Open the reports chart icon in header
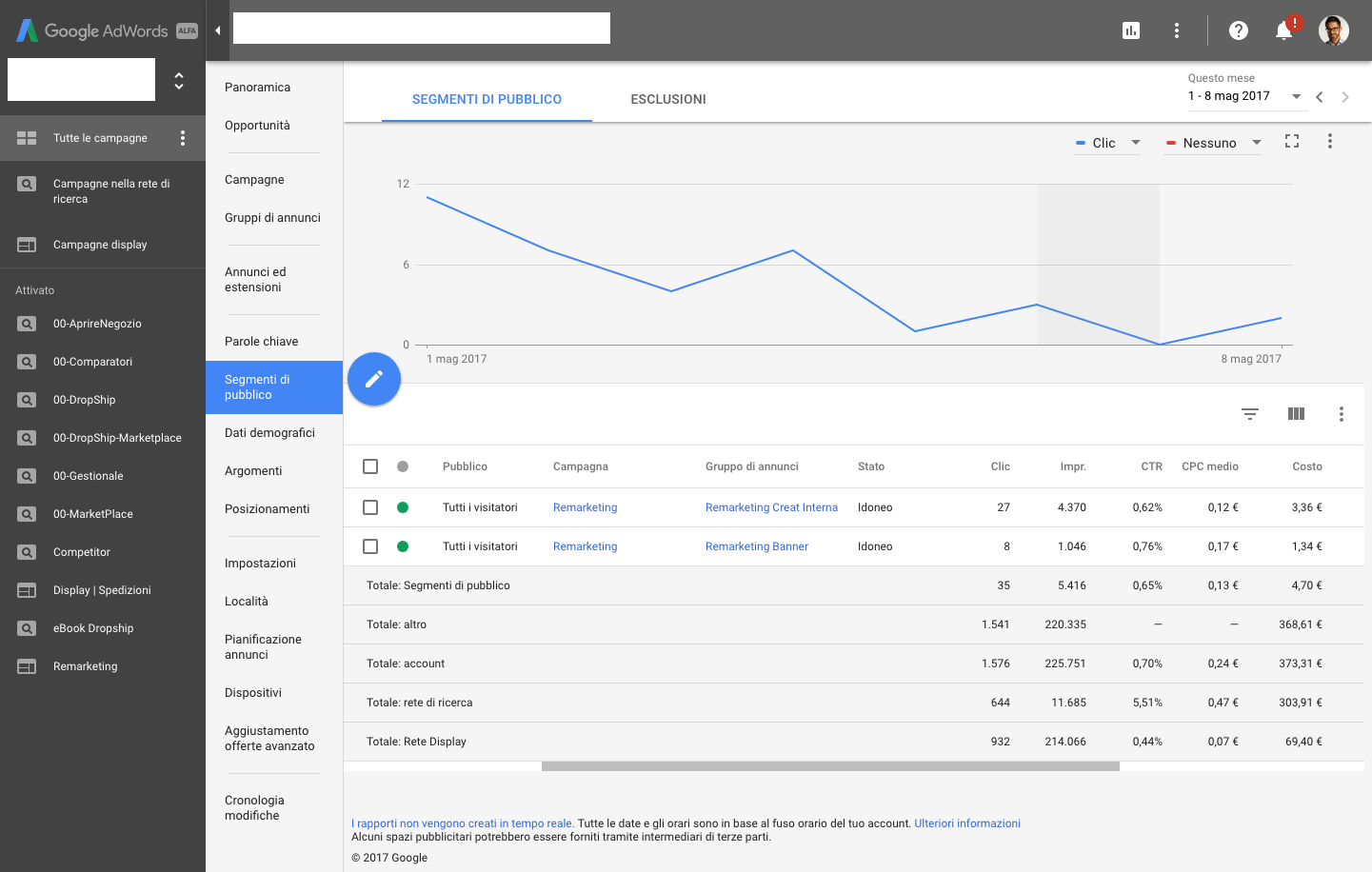The image size is (1372, 872). click(x=1131, y=30)
